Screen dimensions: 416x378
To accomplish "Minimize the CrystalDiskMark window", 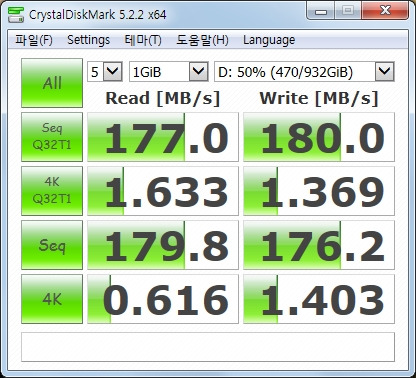I will tap(321, 11).
